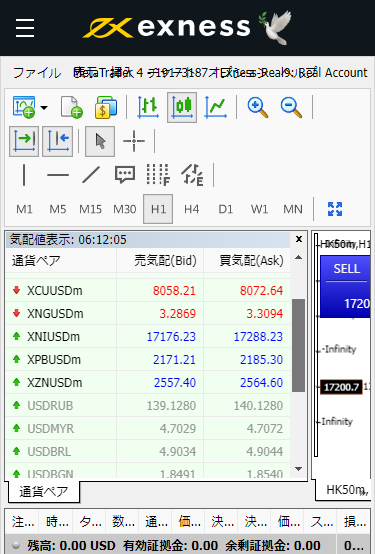Select the cursor pointer tool
375x554 pixels.
(x=100, y=141)
